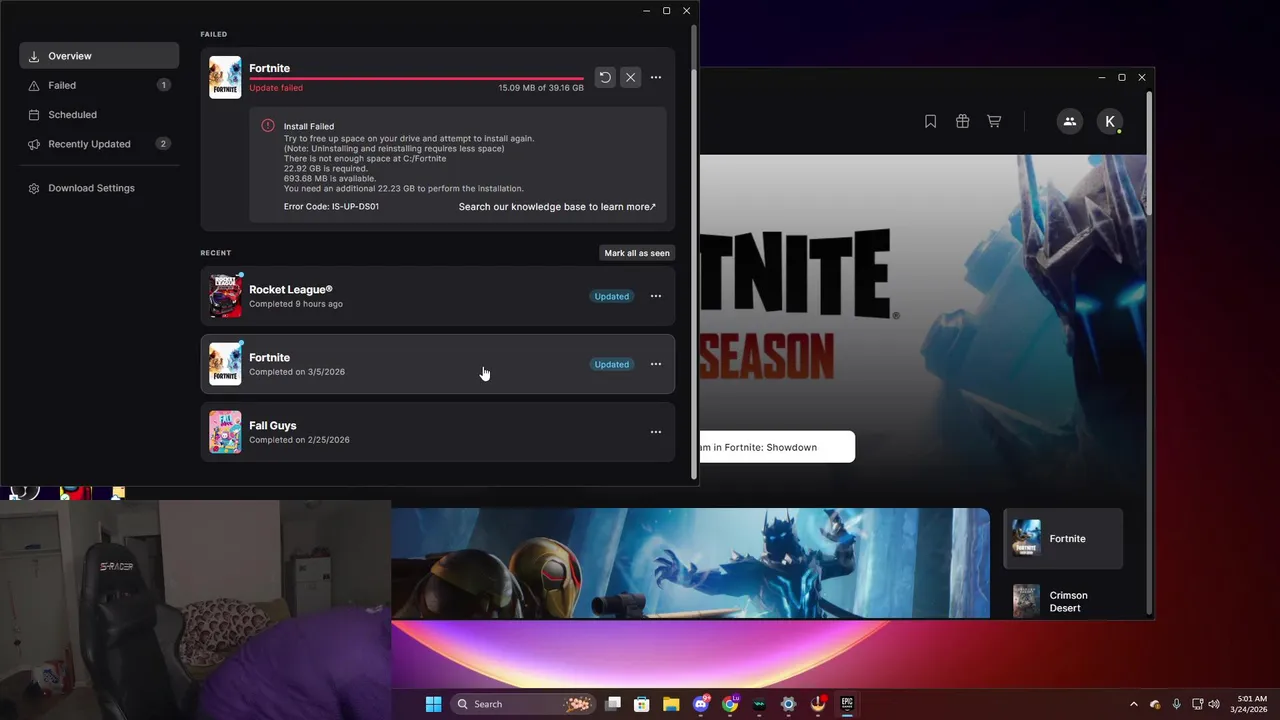Viewport: 1280px width, 720px height.
Task: Open the Windows Start menu
Action: click(433, 704)
